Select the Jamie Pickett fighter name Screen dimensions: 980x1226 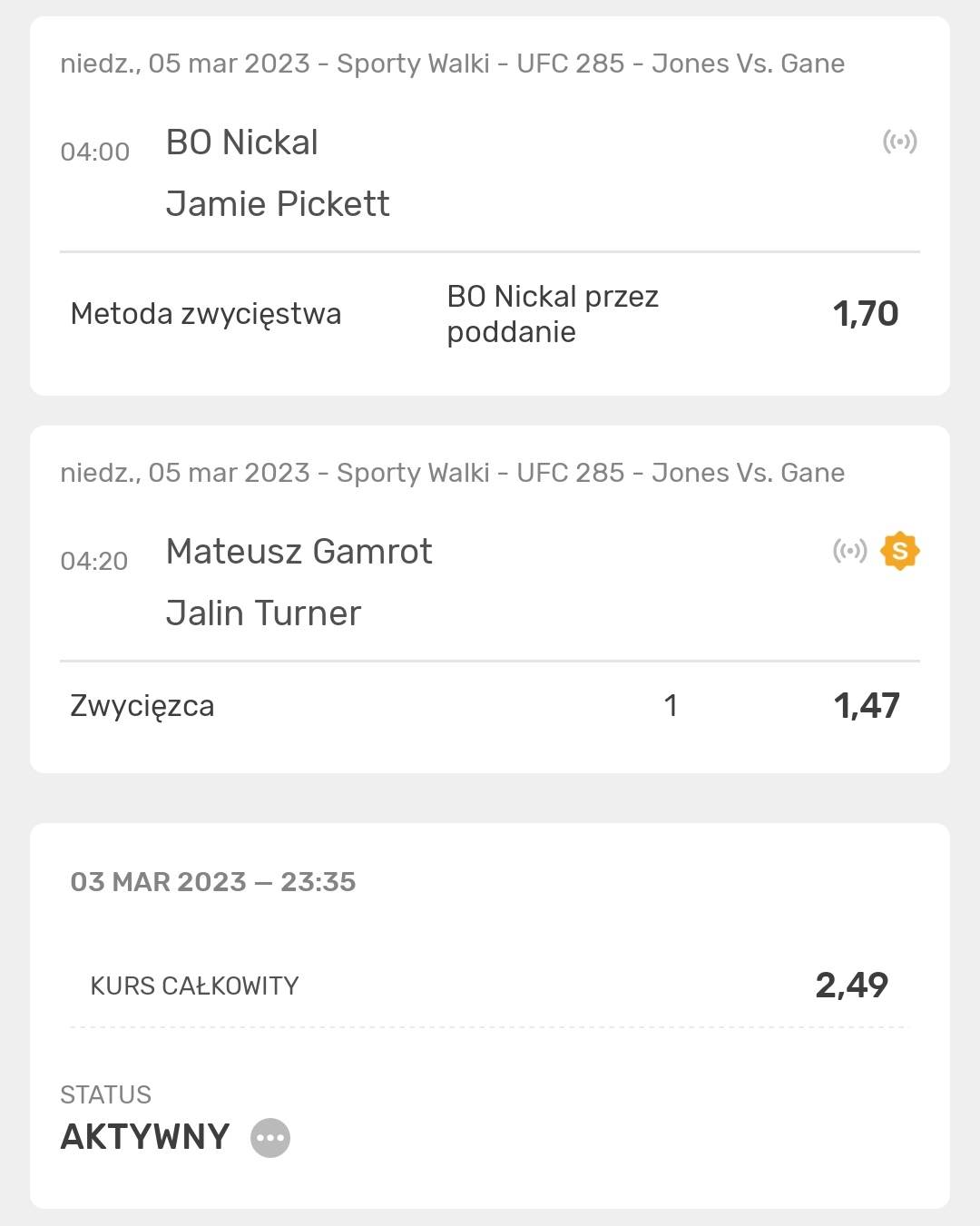point(278,204)
